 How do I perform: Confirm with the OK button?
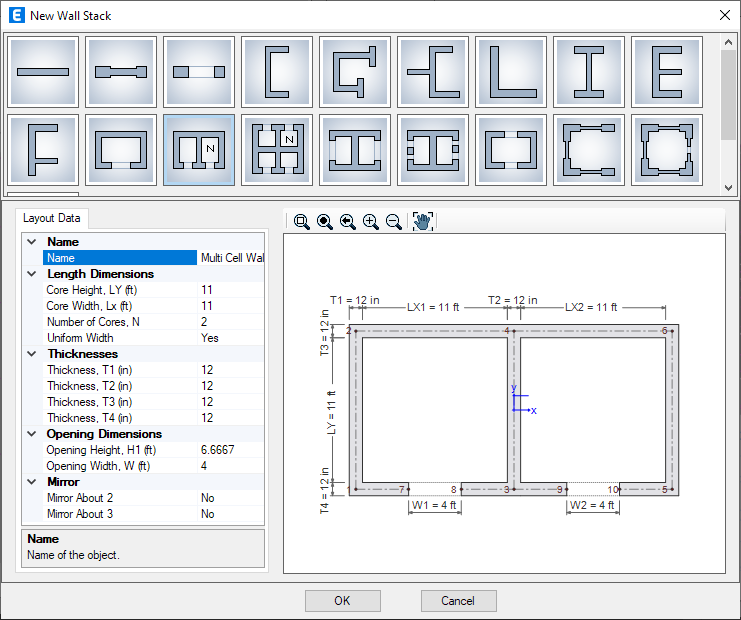(343, 601)
